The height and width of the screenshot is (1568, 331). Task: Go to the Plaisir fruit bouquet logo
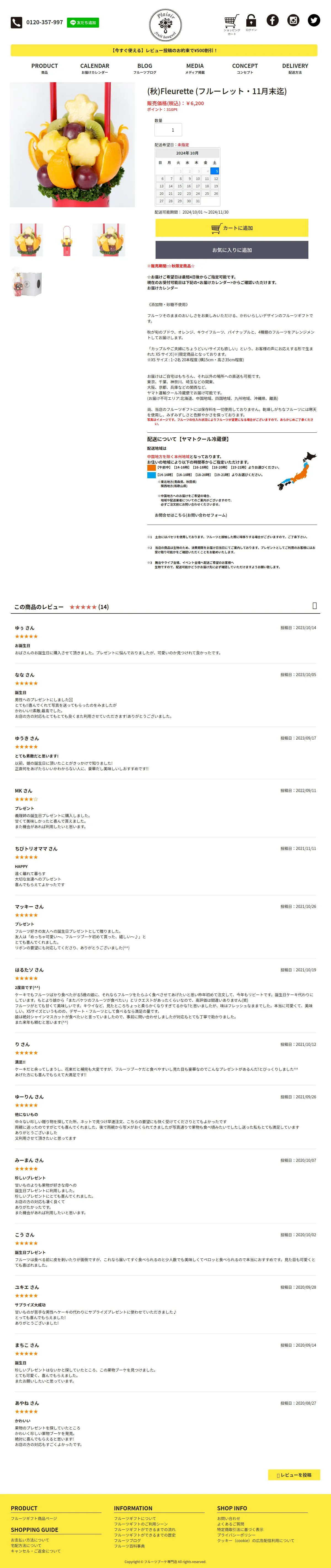click(x=165, y=25)
